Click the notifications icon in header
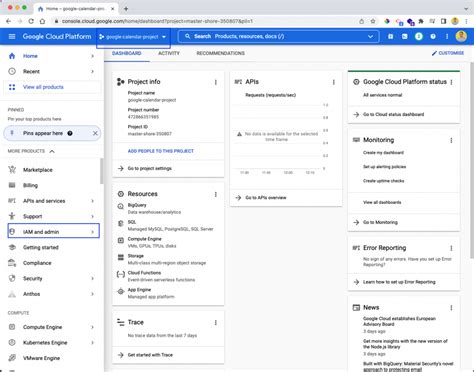 (x=419, y=36)
